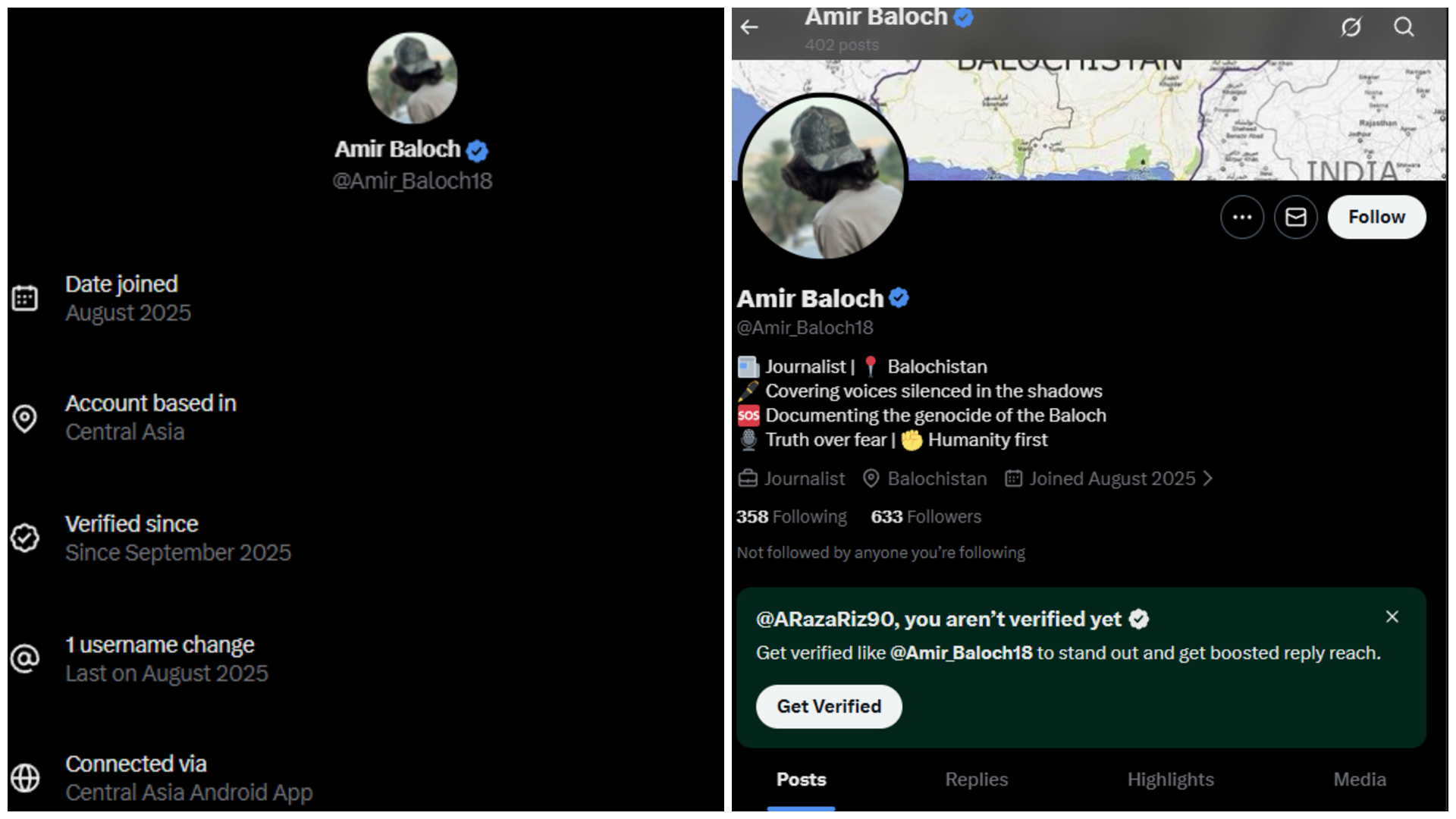Click the username change at-sign icon
Screen dimensions: 1456x819
[x=25, y=658]
